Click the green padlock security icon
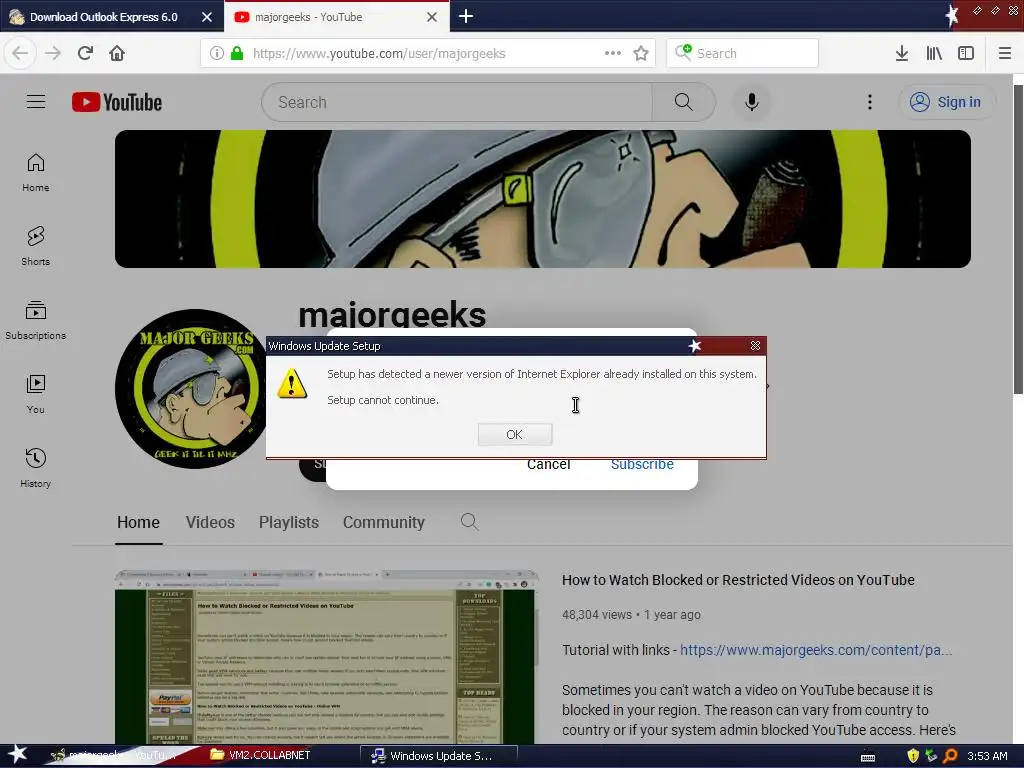 point(237,53)
